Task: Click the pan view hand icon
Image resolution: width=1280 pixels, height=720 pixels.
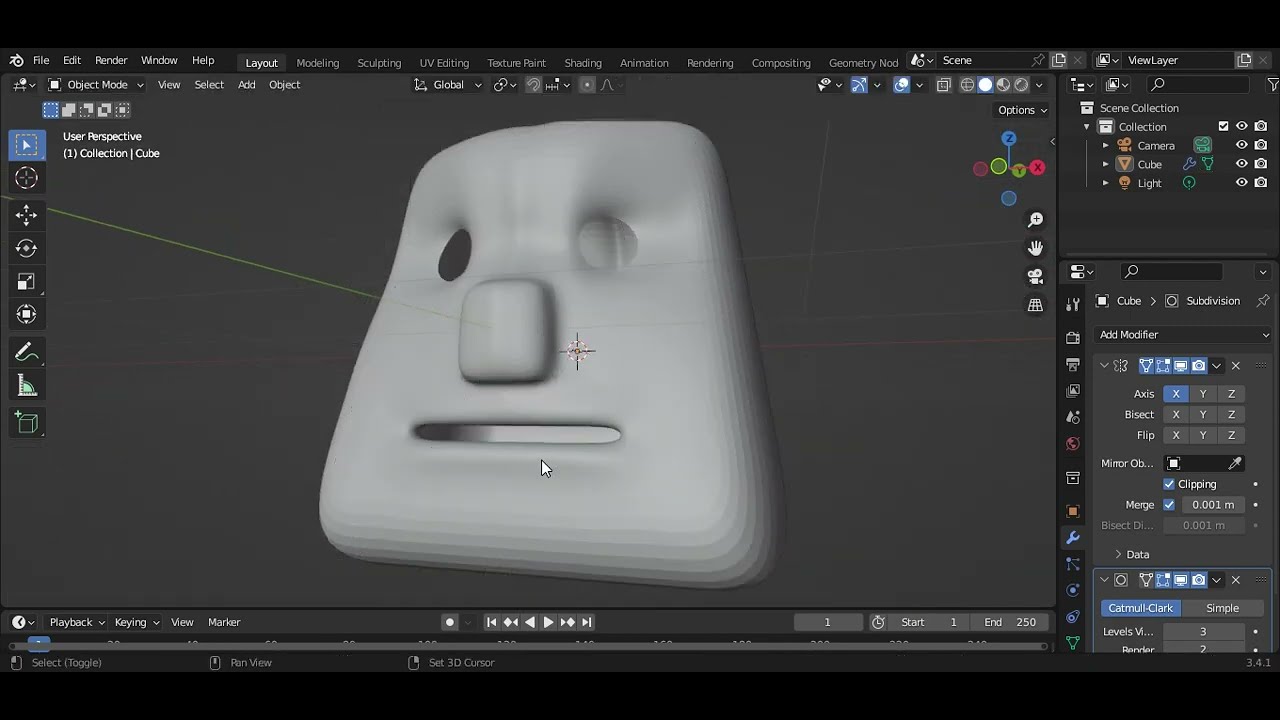Action: click(1035, 248)
